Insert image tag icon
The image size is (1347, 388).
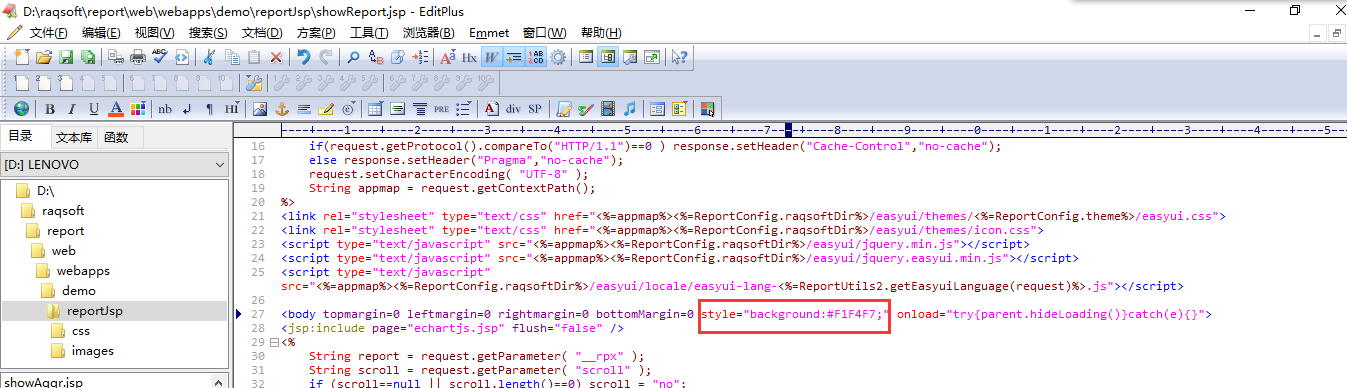coord(259,109)
